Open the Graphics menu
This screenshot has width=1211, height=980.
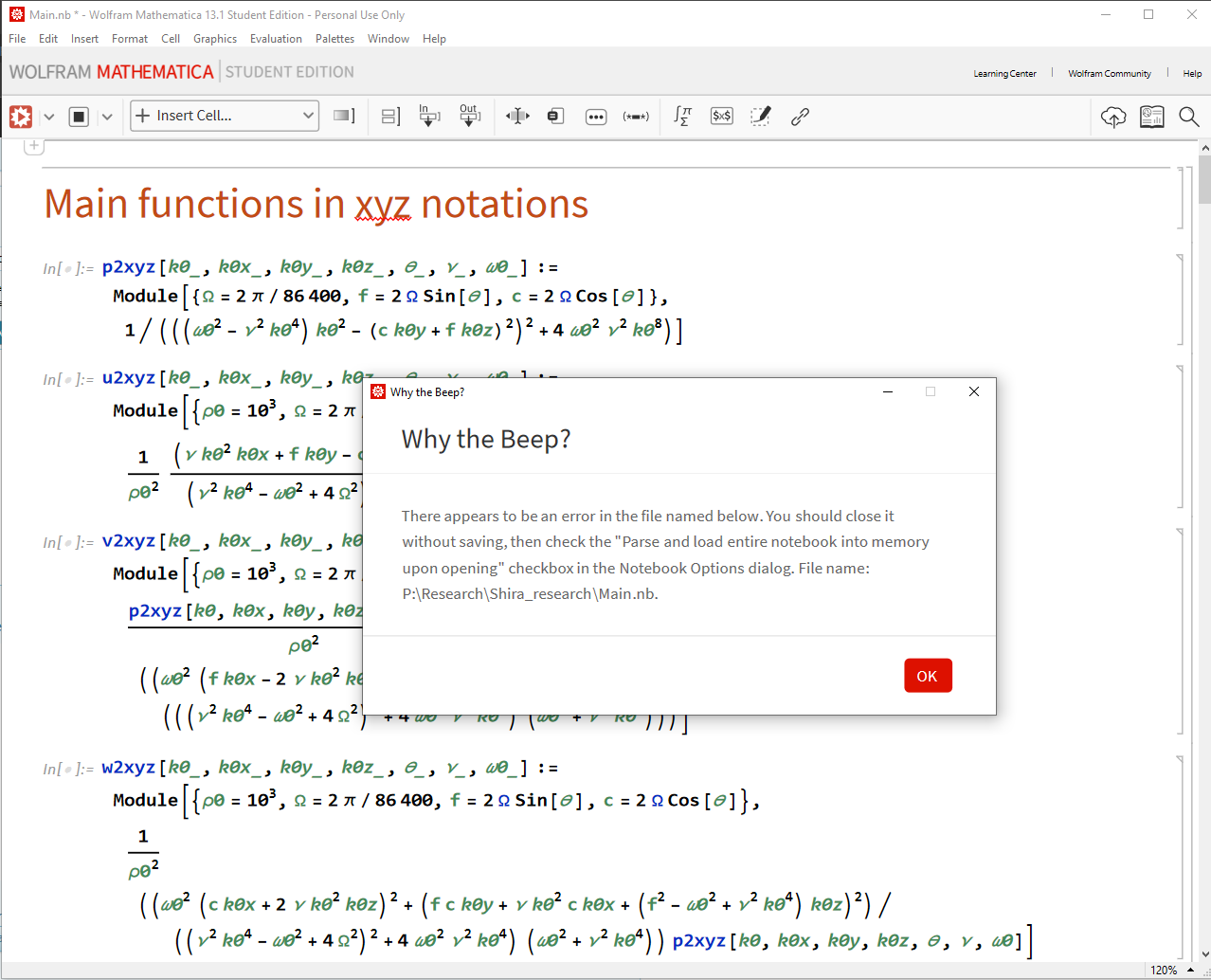[215, 39]
